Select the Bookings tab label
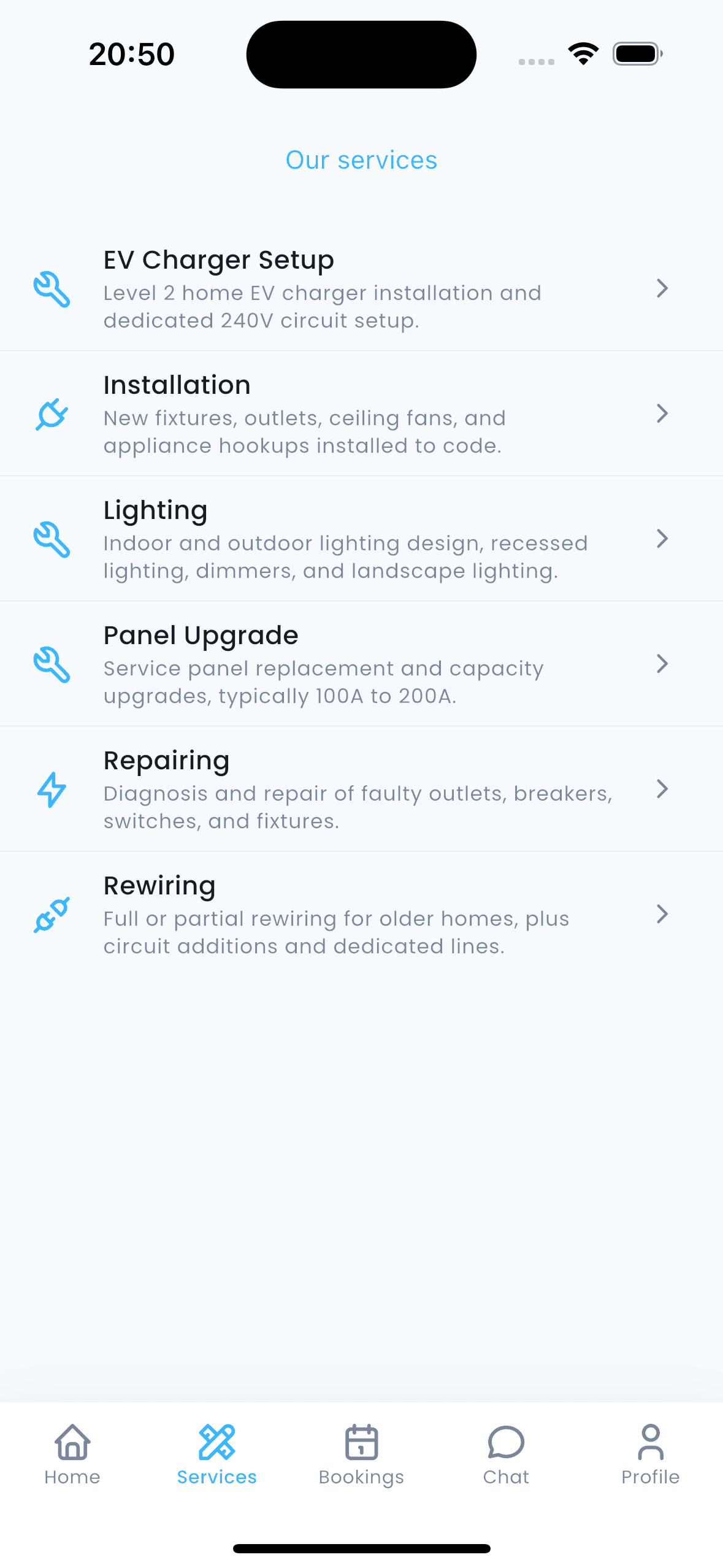Viewport: 723px width, 1568px height. 362,1477
